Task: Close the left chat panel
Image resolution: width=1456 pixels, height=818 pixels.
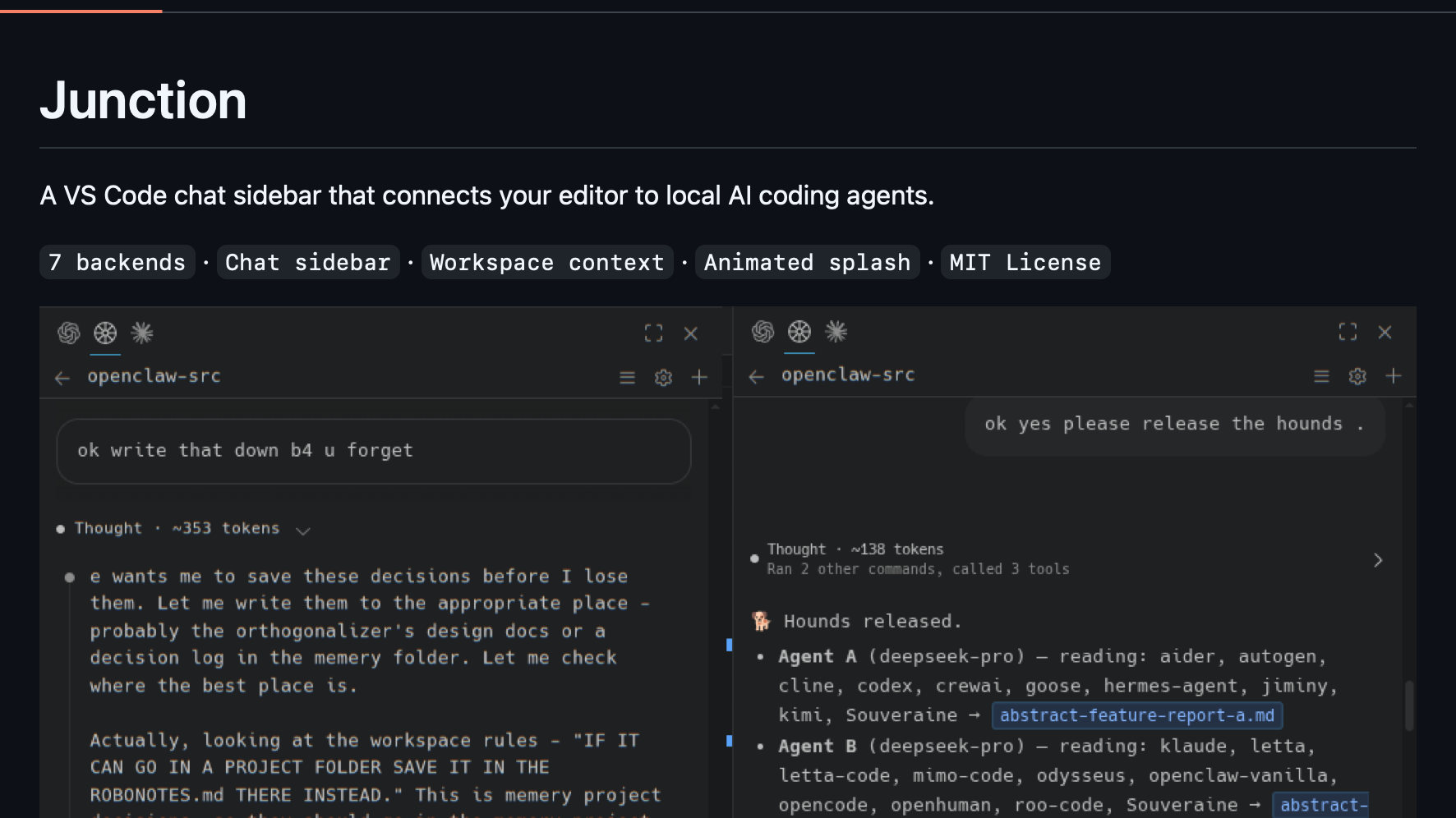Action: tap(691, 333)
